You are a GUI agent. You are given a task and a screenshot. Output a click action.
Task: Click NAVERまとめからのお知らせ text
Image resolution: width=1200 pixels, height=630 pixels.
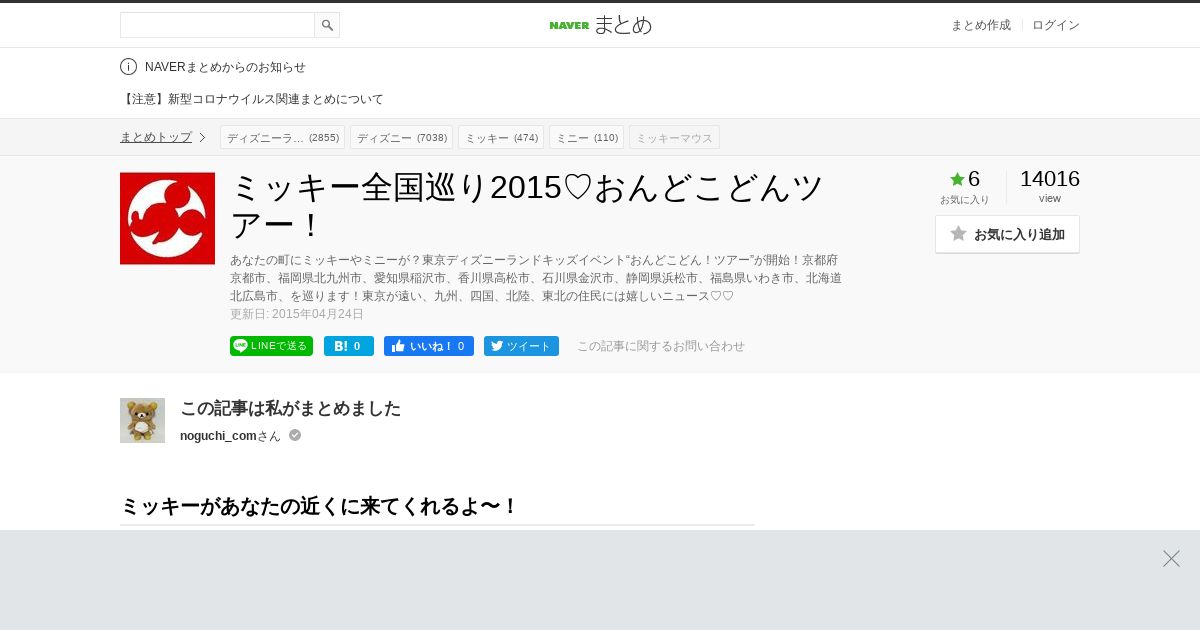pos(225,67)
